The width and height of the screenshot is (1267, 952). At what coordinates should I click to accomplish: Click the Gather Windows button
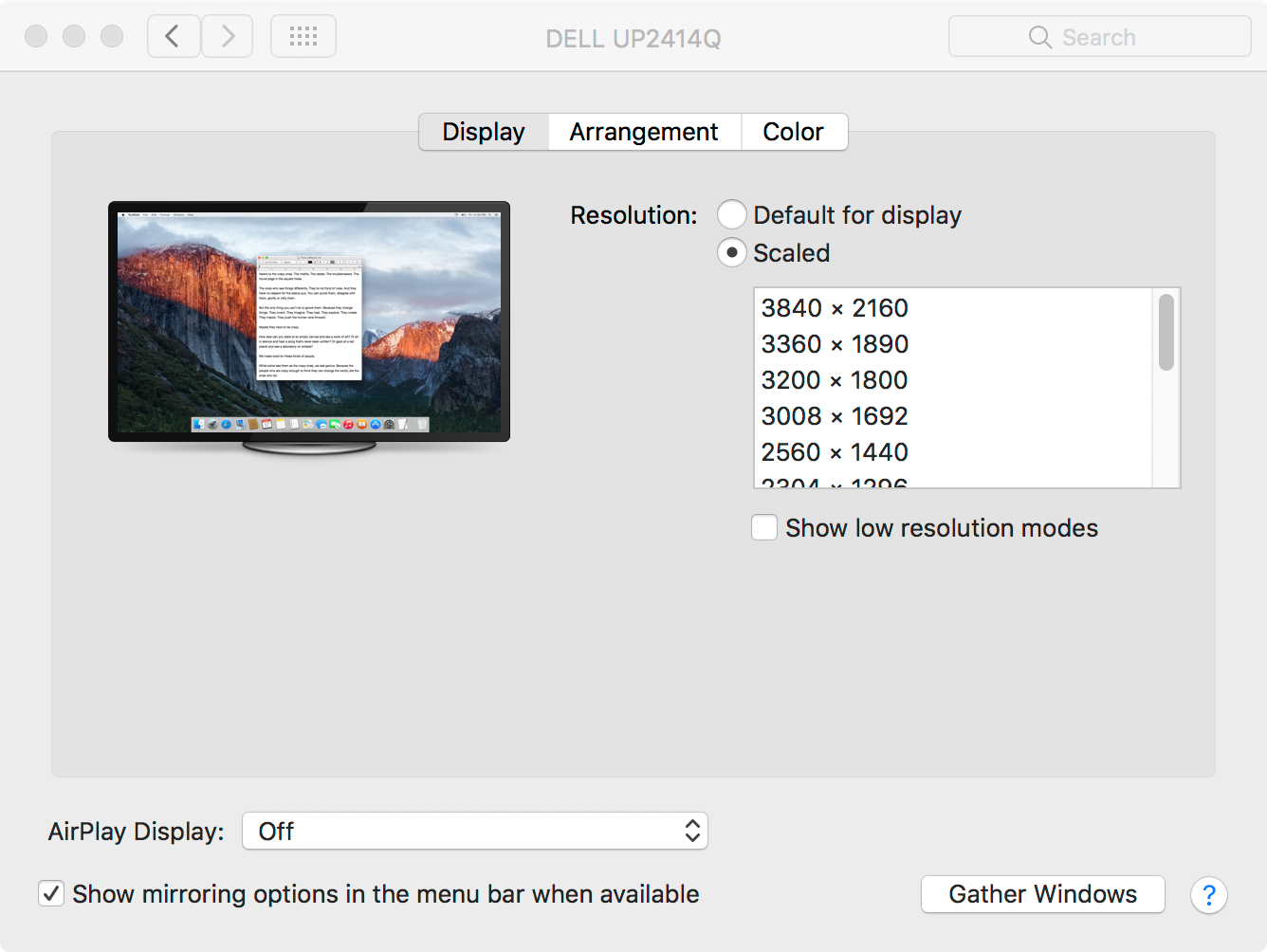coord(1043,894)
